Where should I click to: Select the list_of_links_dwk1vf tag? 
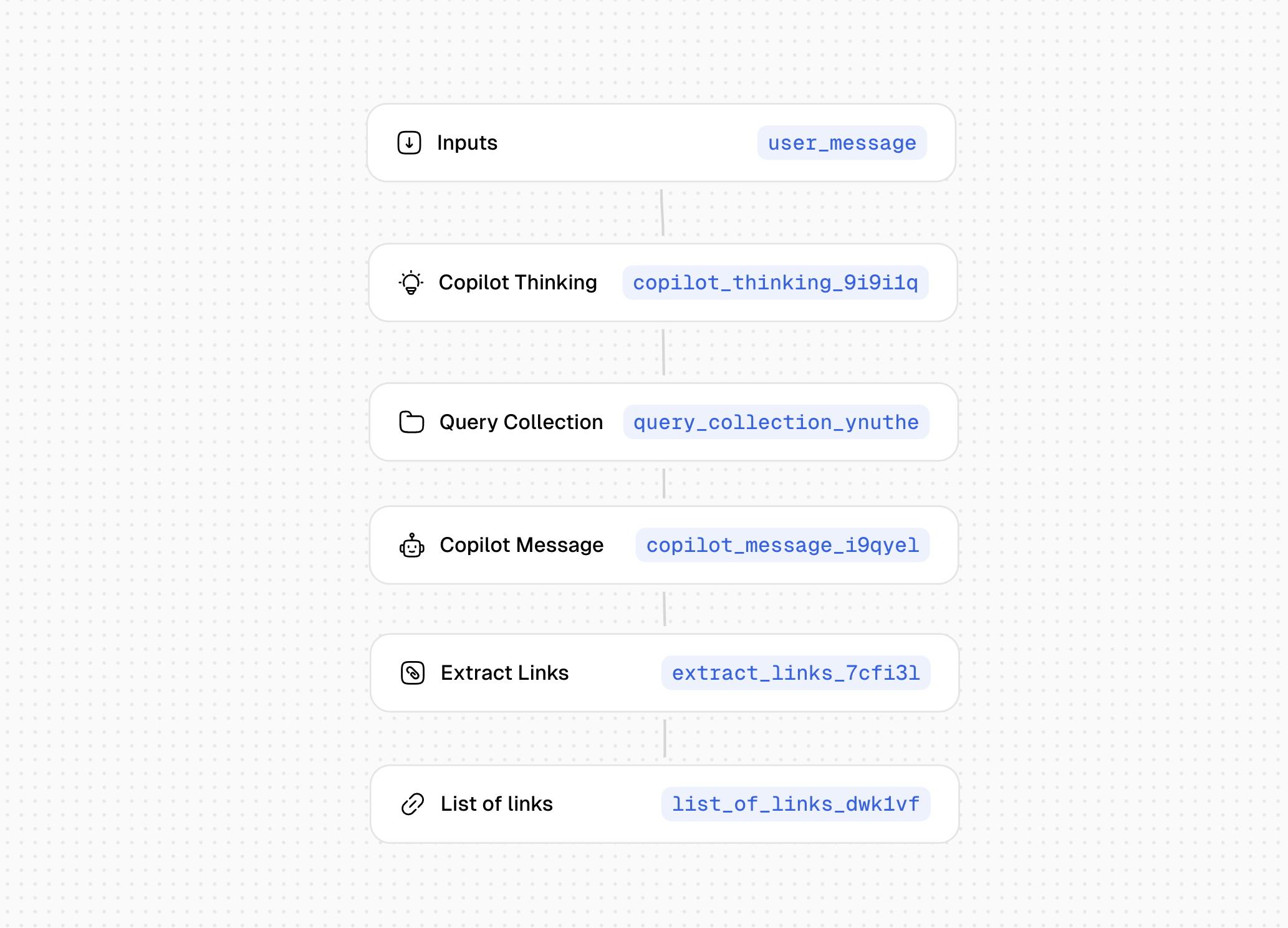[x=795, y=804]
